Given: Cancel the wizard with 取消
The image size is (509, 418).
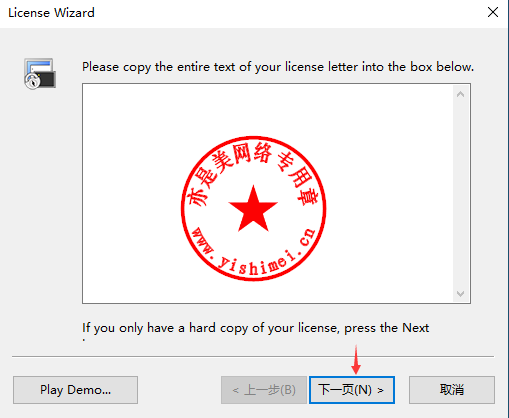Looking at the screenshot, I should pos(452,390).
